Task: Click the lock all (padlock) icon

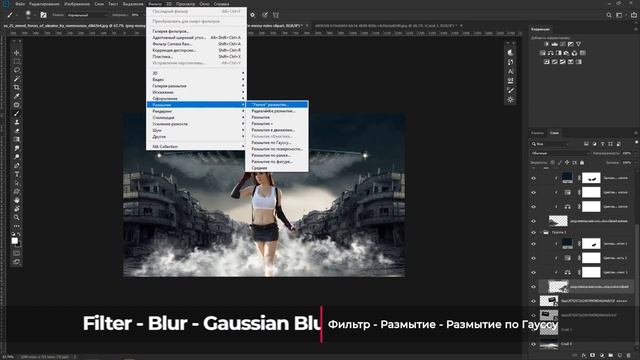Action: (x=582, y=162)
